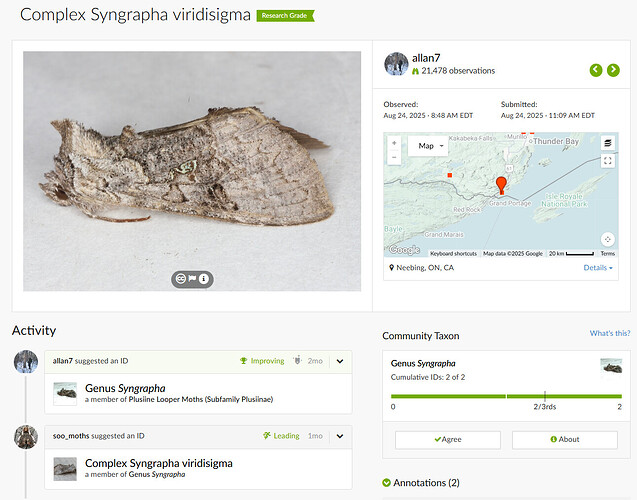Open map layers icon
Image resolution: width=637 pixels, height=500 pixels.
tap(607, 143)
